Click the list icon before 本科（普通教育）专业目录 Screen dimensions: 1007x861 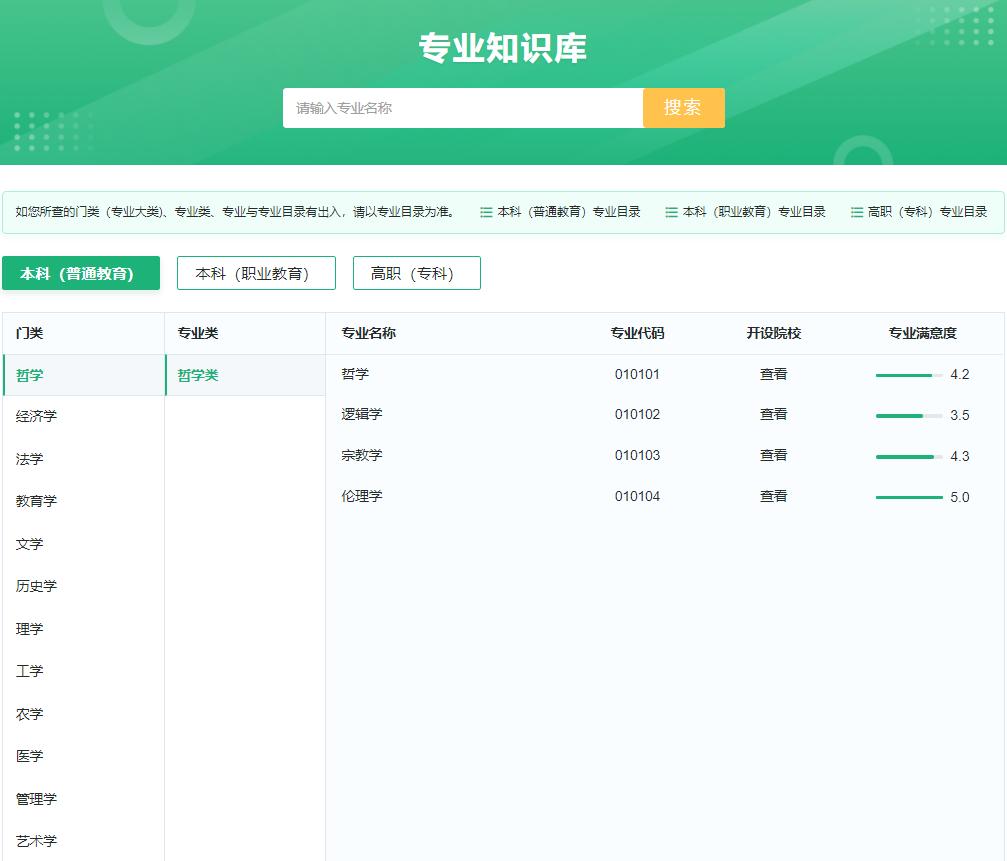(x=484, y=212)
